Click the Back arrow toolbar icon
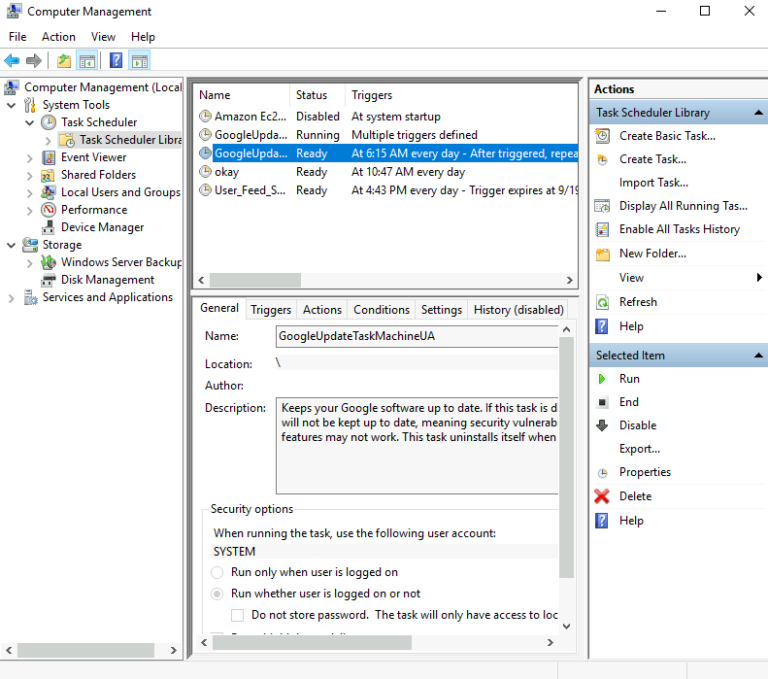768x679 pixels. pos(12,61)
